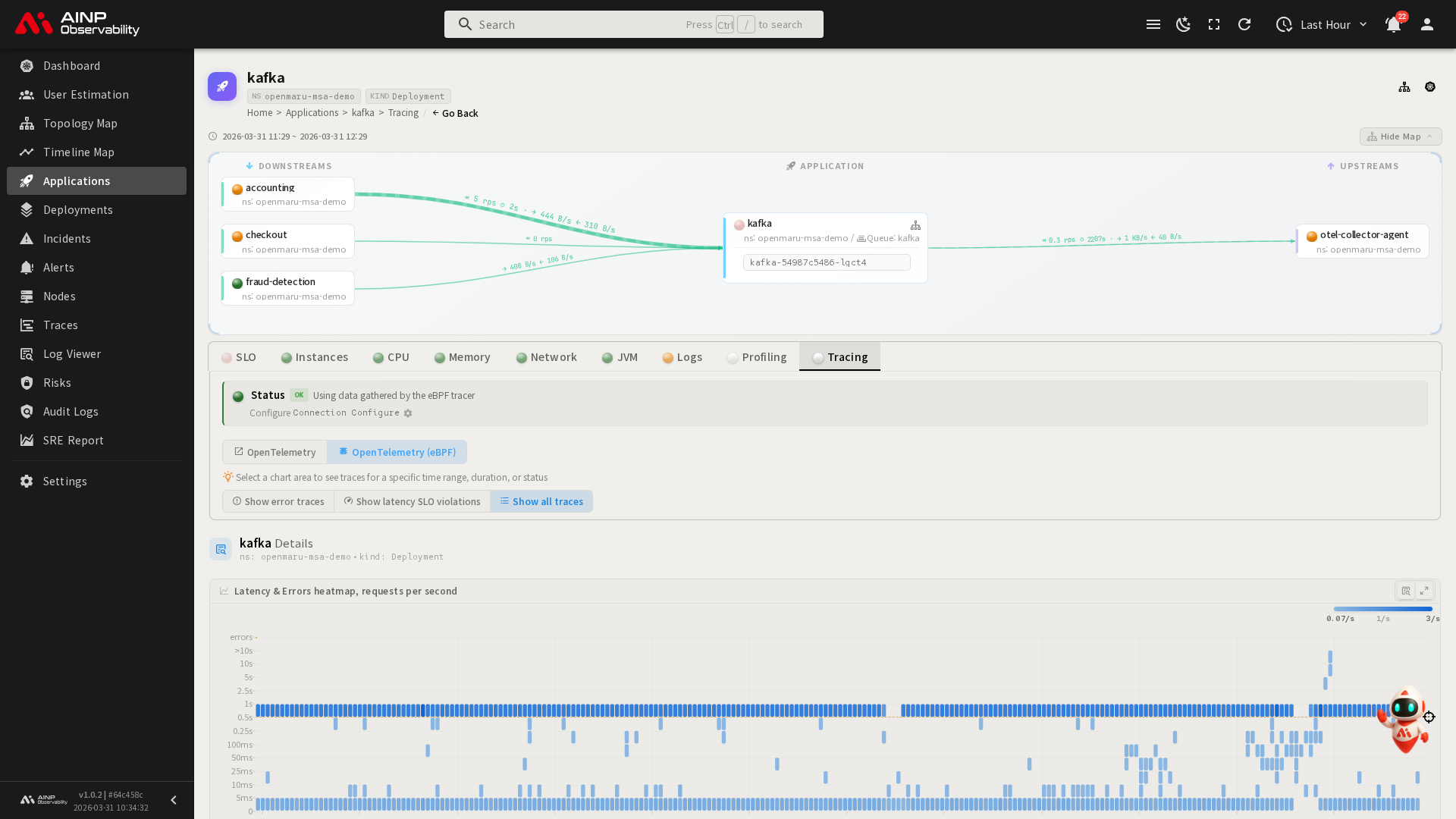Open notifications bell with badge
The height and width of the screenshot is (819, 1456).
[1393, 24]
